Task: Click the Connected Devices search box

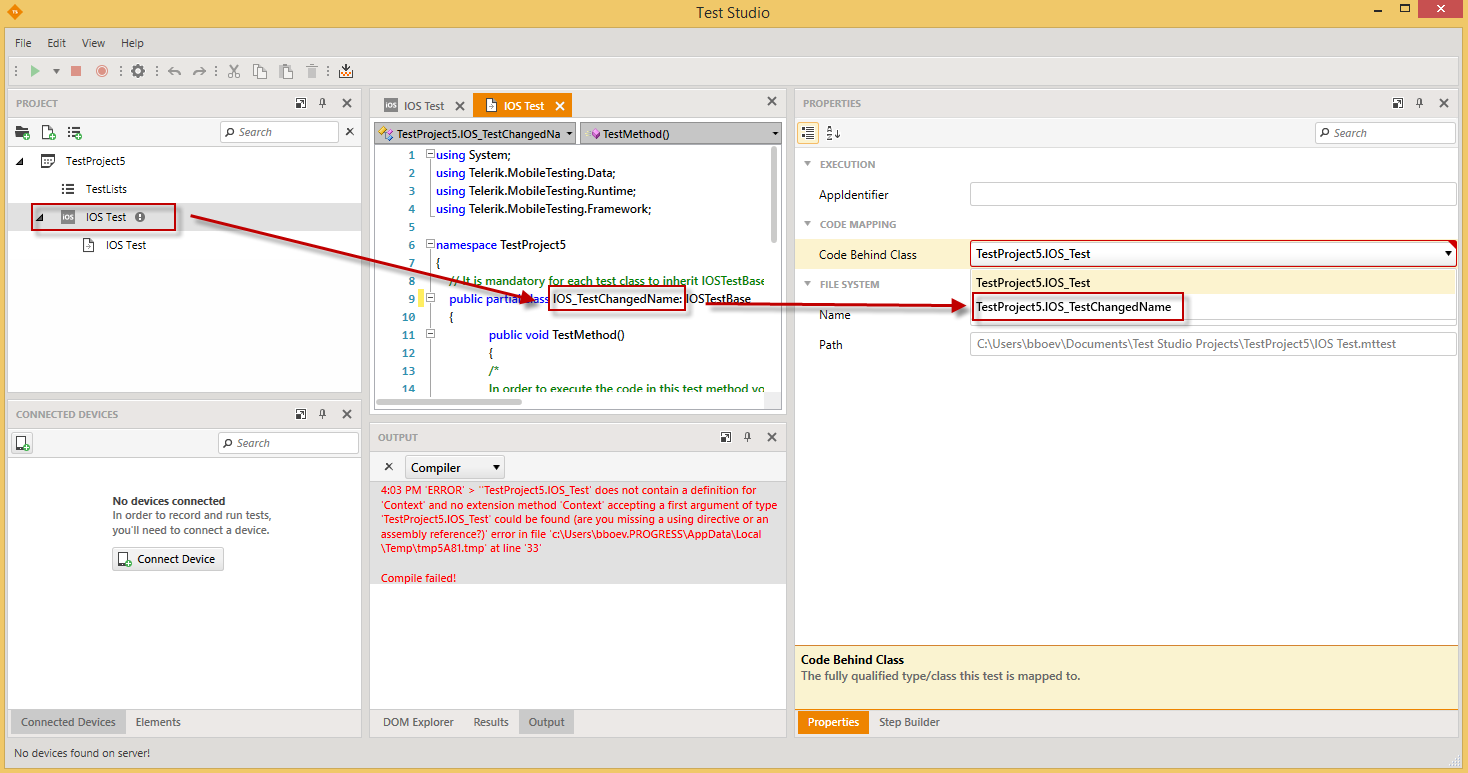Action: click(x=288, y=443)
